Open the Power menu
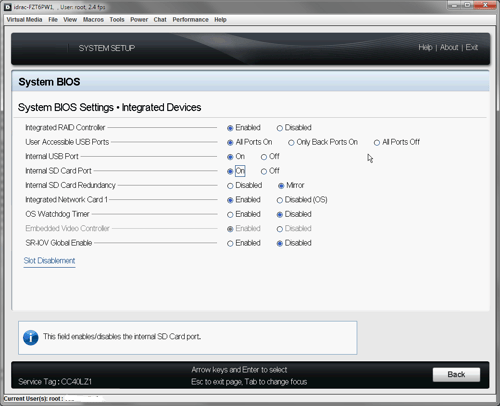Screen dimensions: 500x406 pyautogui.click(x=139, y=20)
